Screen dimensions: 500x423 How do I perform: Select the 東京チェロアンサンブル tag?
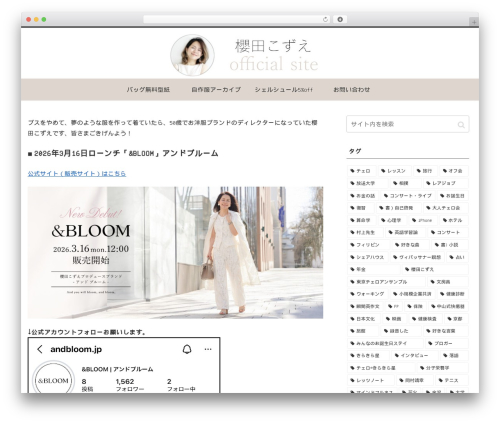[x=387, y=282]
